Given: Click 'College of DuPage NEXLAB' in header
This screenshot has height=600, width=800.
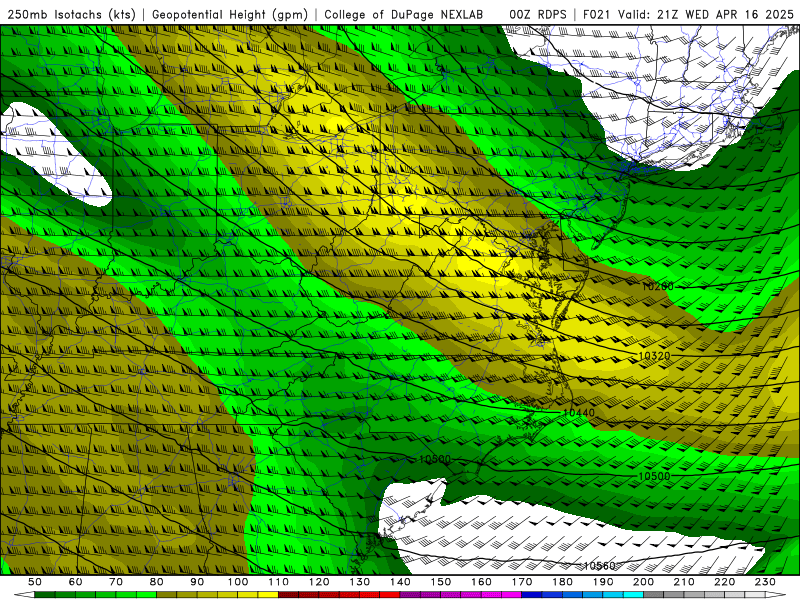Looking at the screenshot, I should pyautogui.click(x=404, y=14).
